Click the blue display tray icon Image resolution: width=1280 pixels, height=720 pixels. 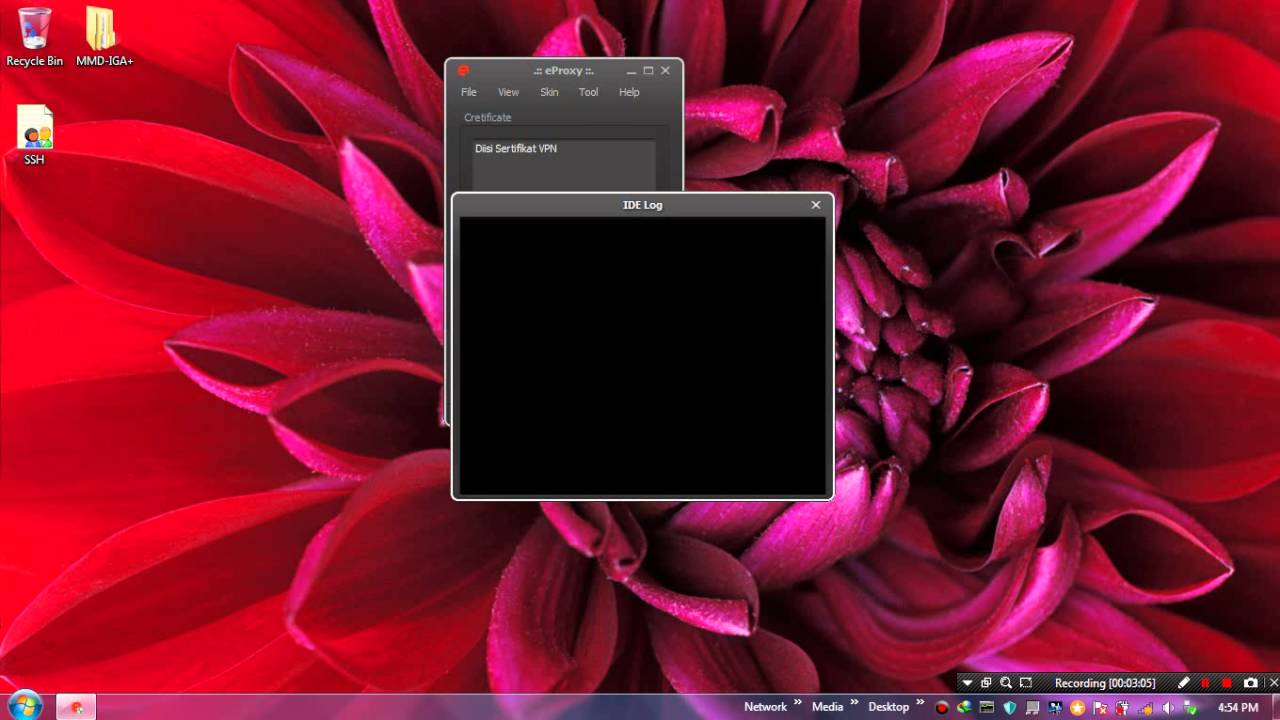[1055, 707]
